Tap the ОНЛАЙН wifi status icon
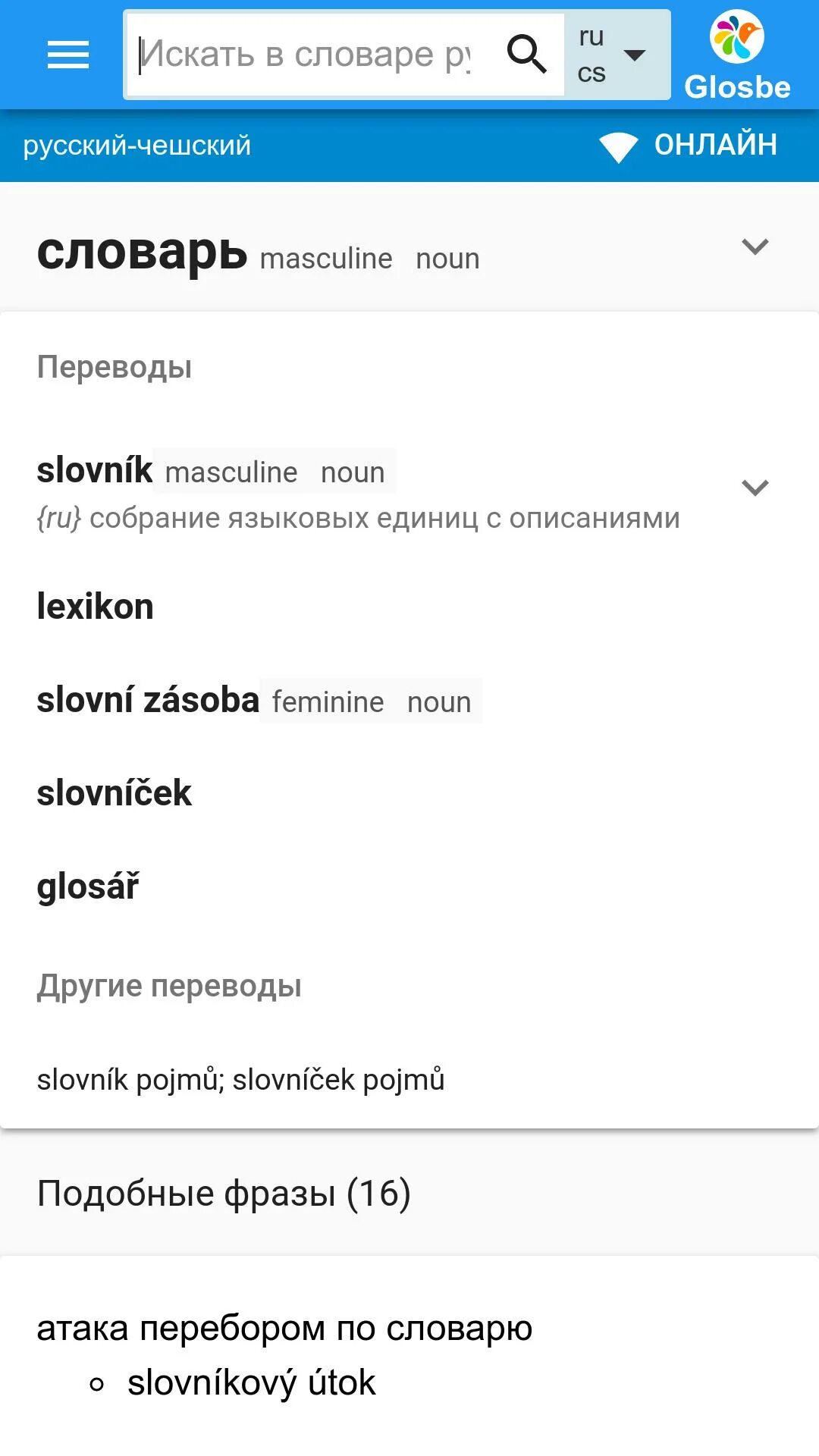This screenshot has width=819, height=1456. (x=618, y=146)
